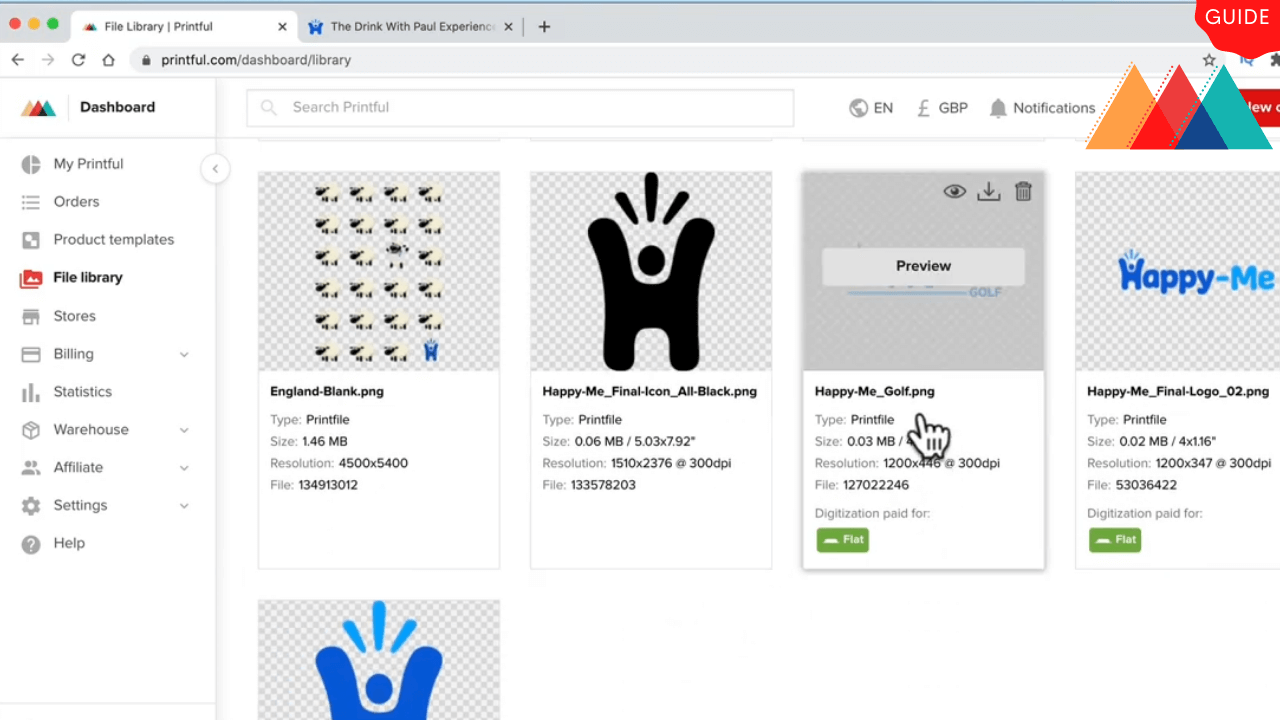The width and height of the screenshot is (1280, 720).
Task: Open the blue Happy-Me icon thumbnail
Action: [379, 660]
